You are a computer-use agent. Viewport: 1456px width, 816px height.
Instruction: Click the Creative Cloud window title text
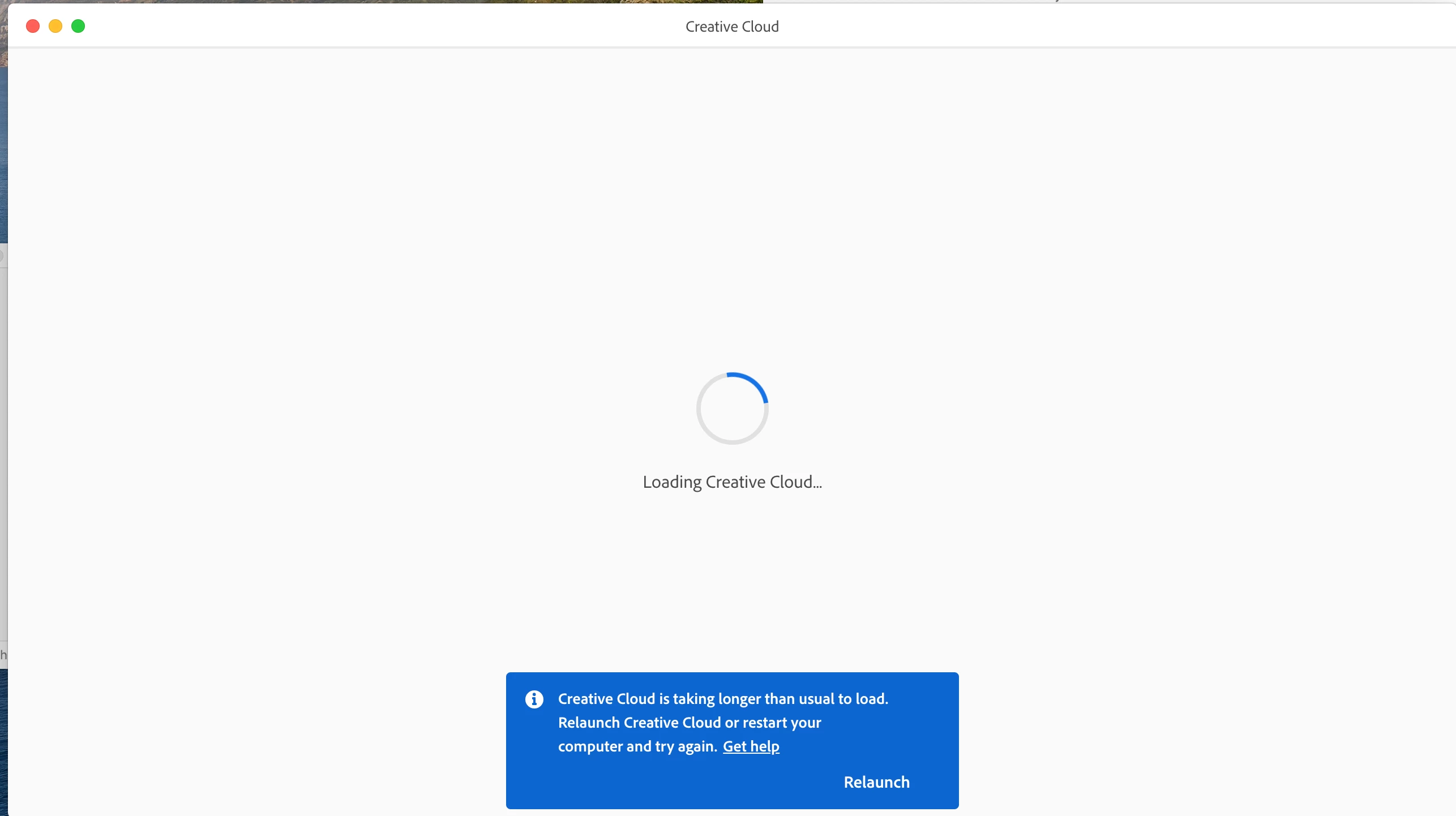(732, 27)
